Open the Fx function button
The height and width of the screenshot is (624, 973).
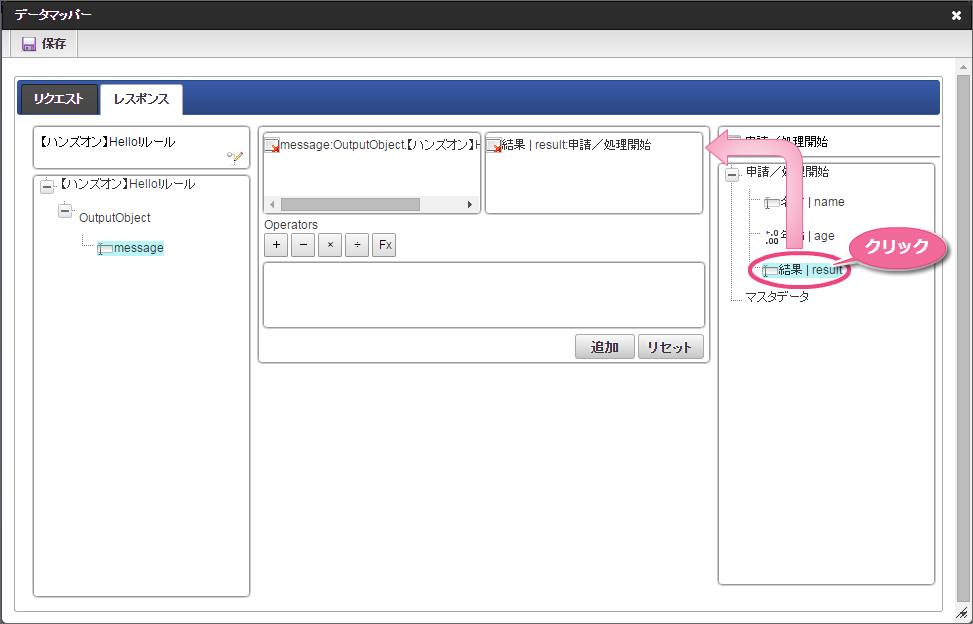pos(384,245)
